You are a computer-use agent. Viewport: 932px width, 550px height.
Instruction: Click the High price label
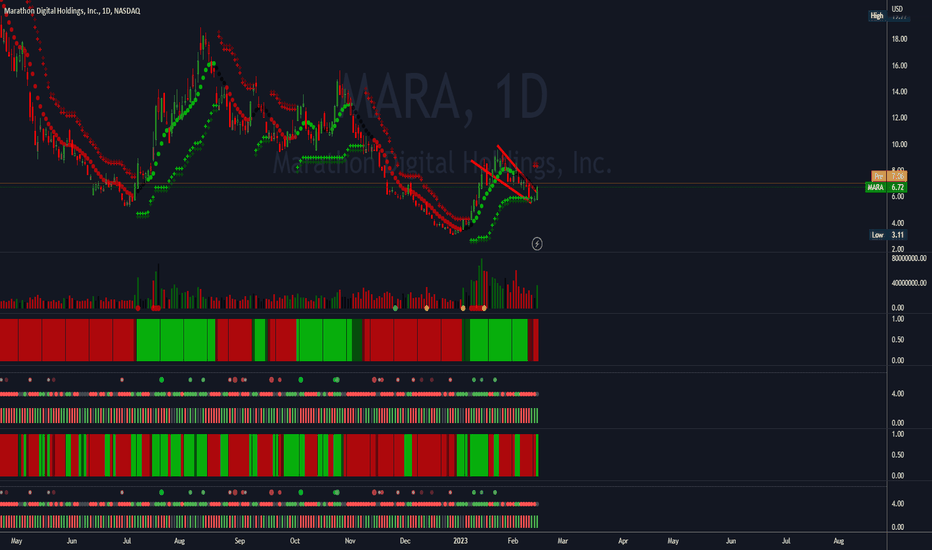(877, 16)
